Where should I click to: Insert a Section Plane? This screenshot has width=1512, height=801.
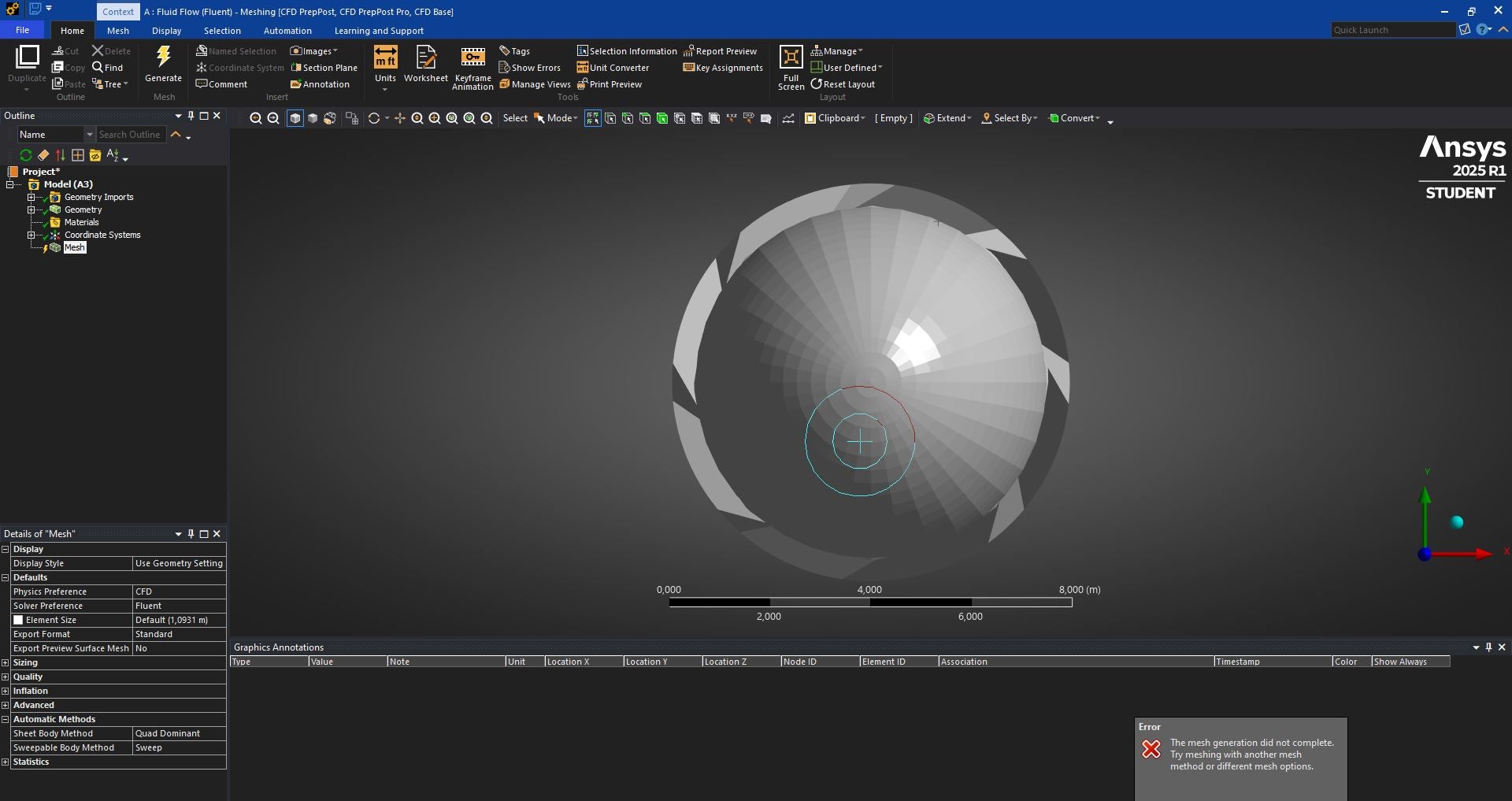(324, 68)
